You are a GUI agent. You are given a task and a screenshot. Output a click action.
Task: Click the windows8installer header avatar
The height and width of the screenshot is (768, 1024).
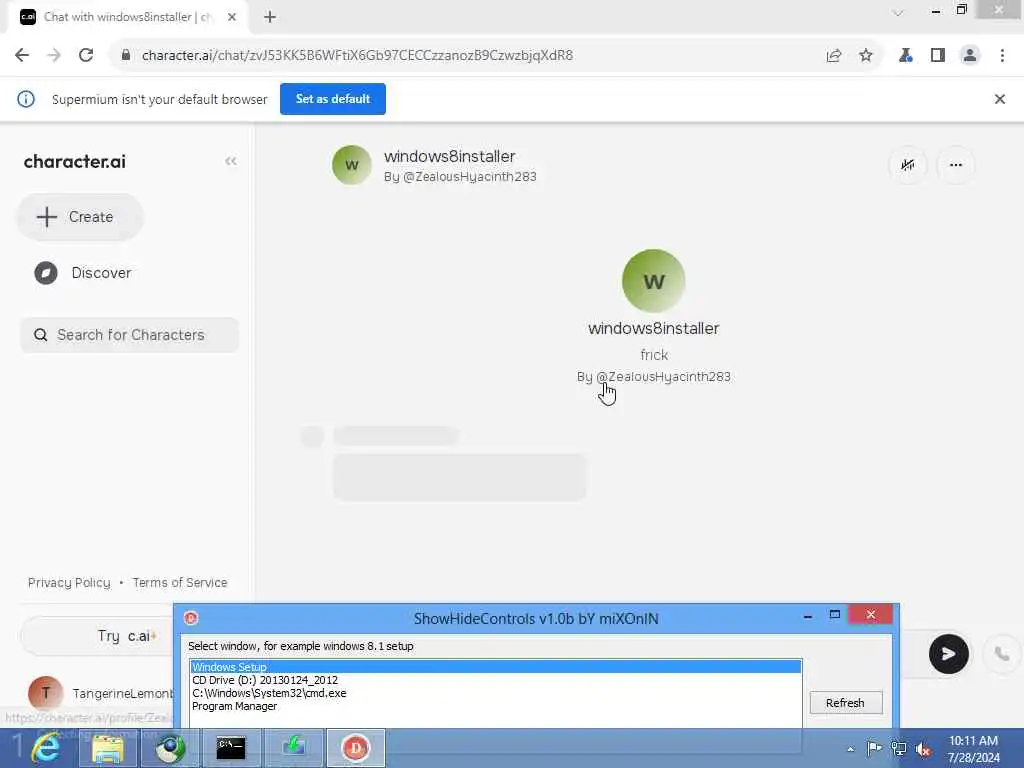[351, 165]
